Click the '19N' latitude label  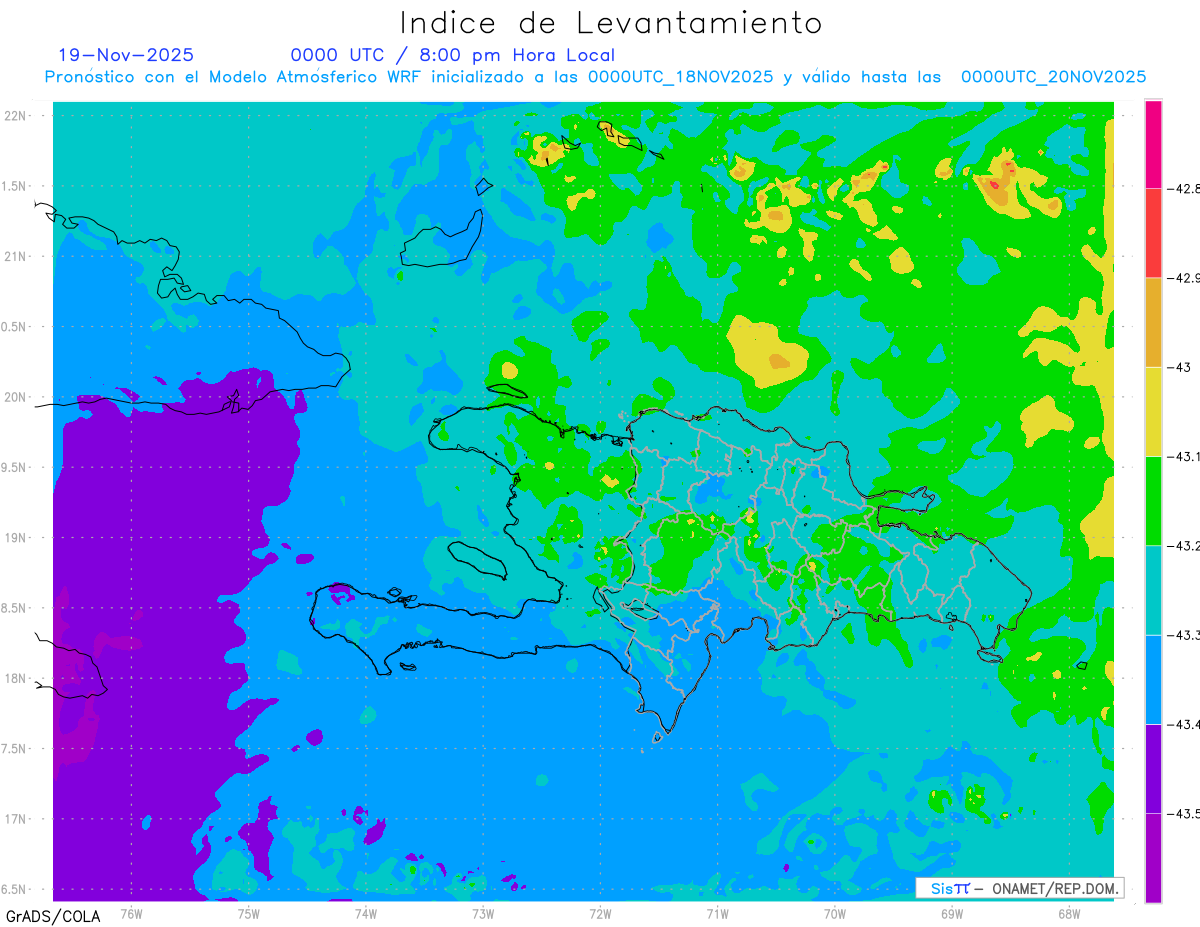15,538
